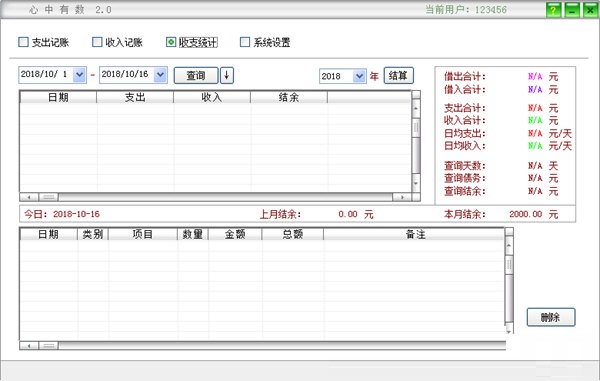Click the 结余 column header
The image size is (600, 381).
pyautogui.click(x=289, y=97)
